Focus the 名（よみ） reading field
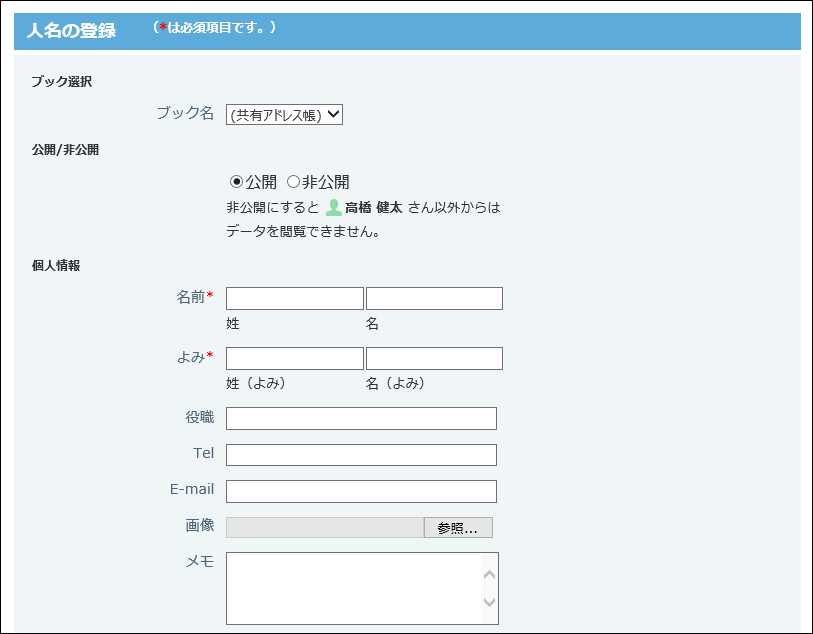This screenshot has height=634, width=813. [x=434, y=359]
